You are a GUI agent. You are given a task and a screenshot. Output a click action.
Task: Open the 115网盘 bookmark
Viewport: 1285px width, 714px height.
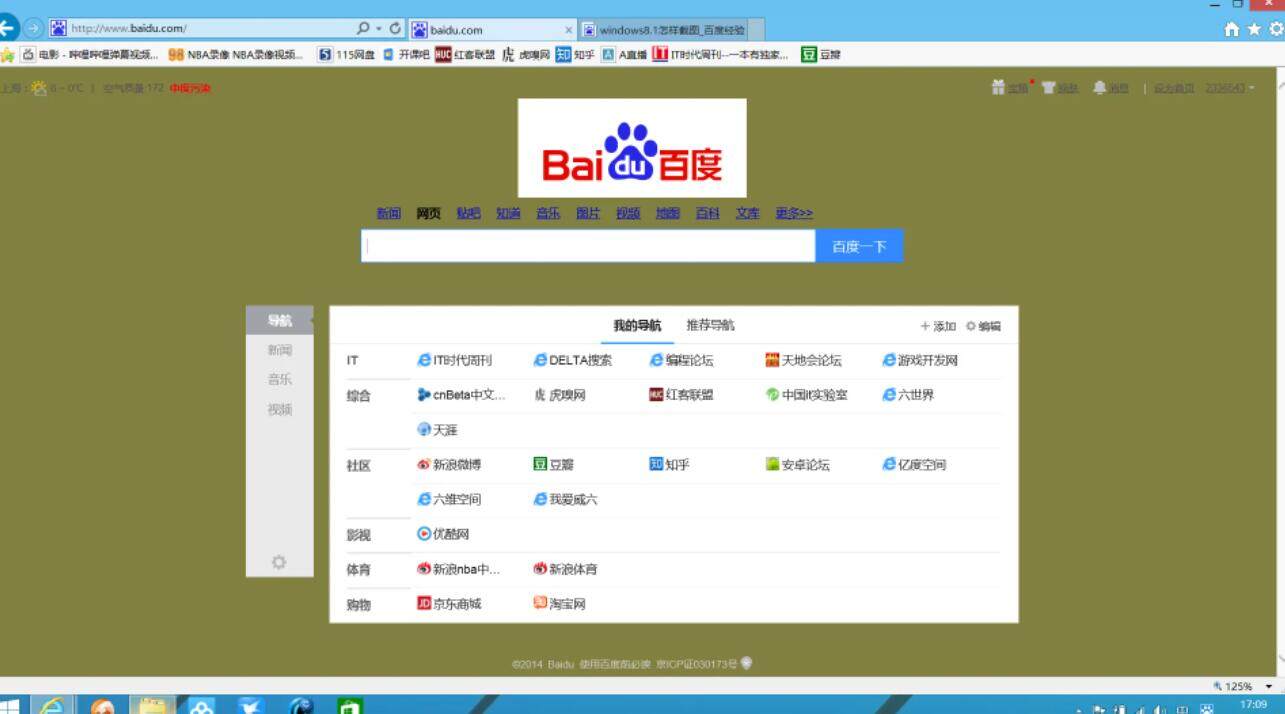tap(347, 55)
